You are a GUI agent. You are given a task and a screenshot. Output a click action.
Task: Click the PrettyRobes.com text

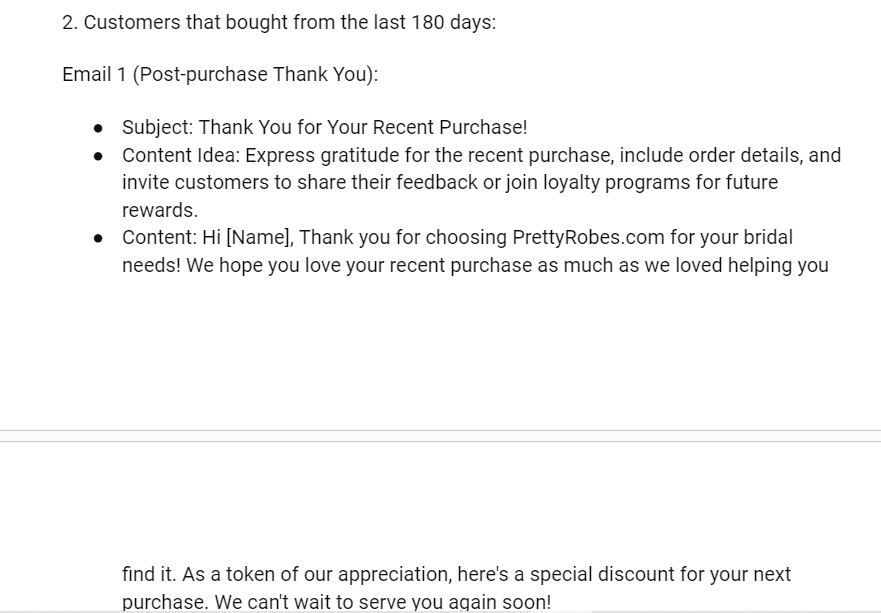coord(588,237)
